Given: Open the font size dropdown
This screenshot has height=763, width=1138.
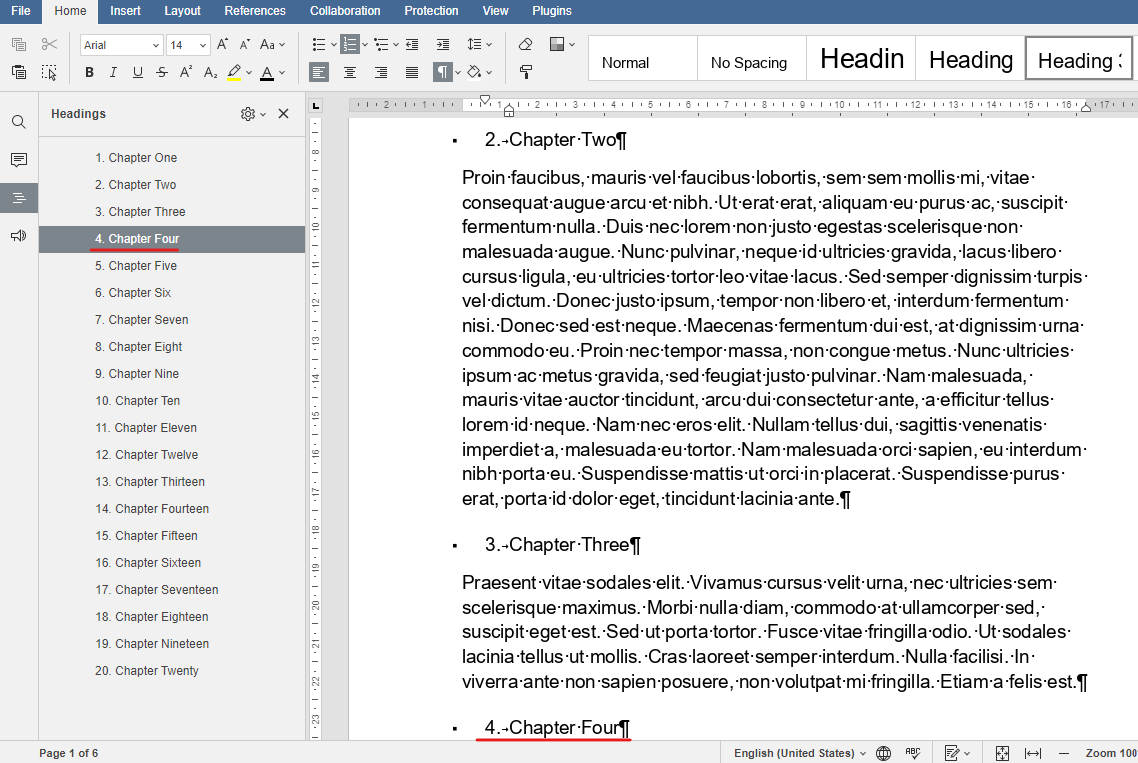Looking at the screenshot, I should (201, 44).
